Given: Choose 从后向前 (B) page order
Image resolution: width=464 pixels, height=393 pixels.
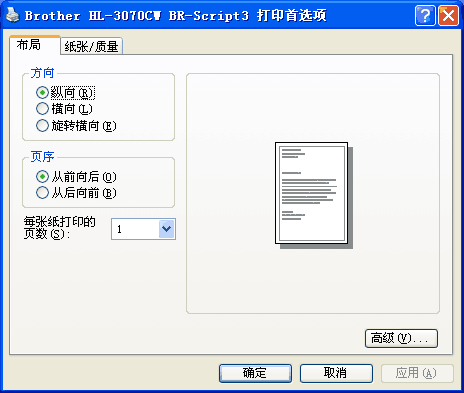Looking at the screenshot, I should 76,193.
